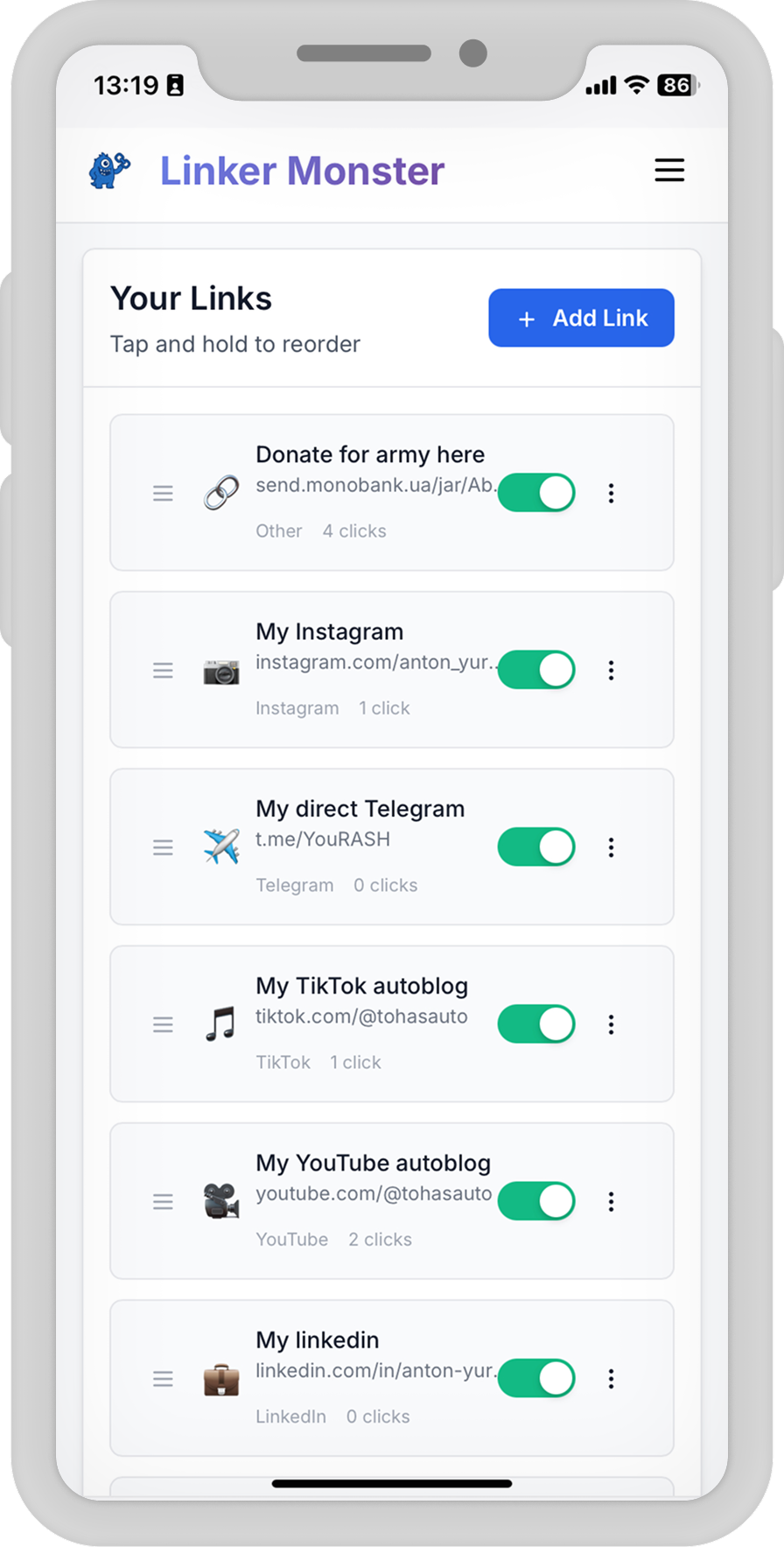Image resolution: width=784 pixels, height=1547 pixels.
Task: Click the chain link icon for Donate link
Action: point(221,494)
